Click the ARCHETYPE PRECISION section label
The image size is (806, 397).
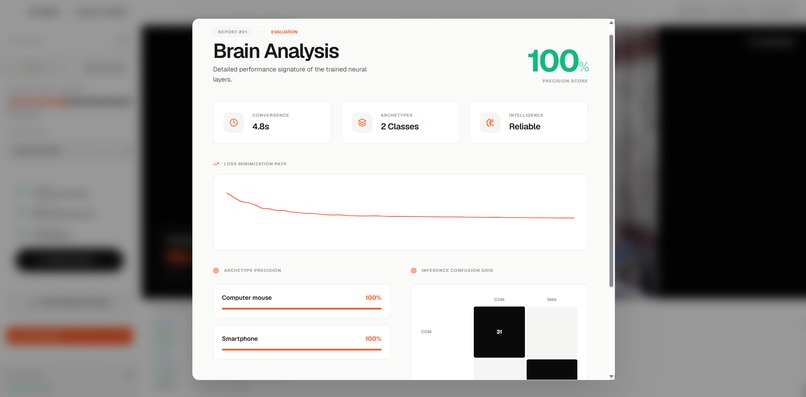point(252,270)
